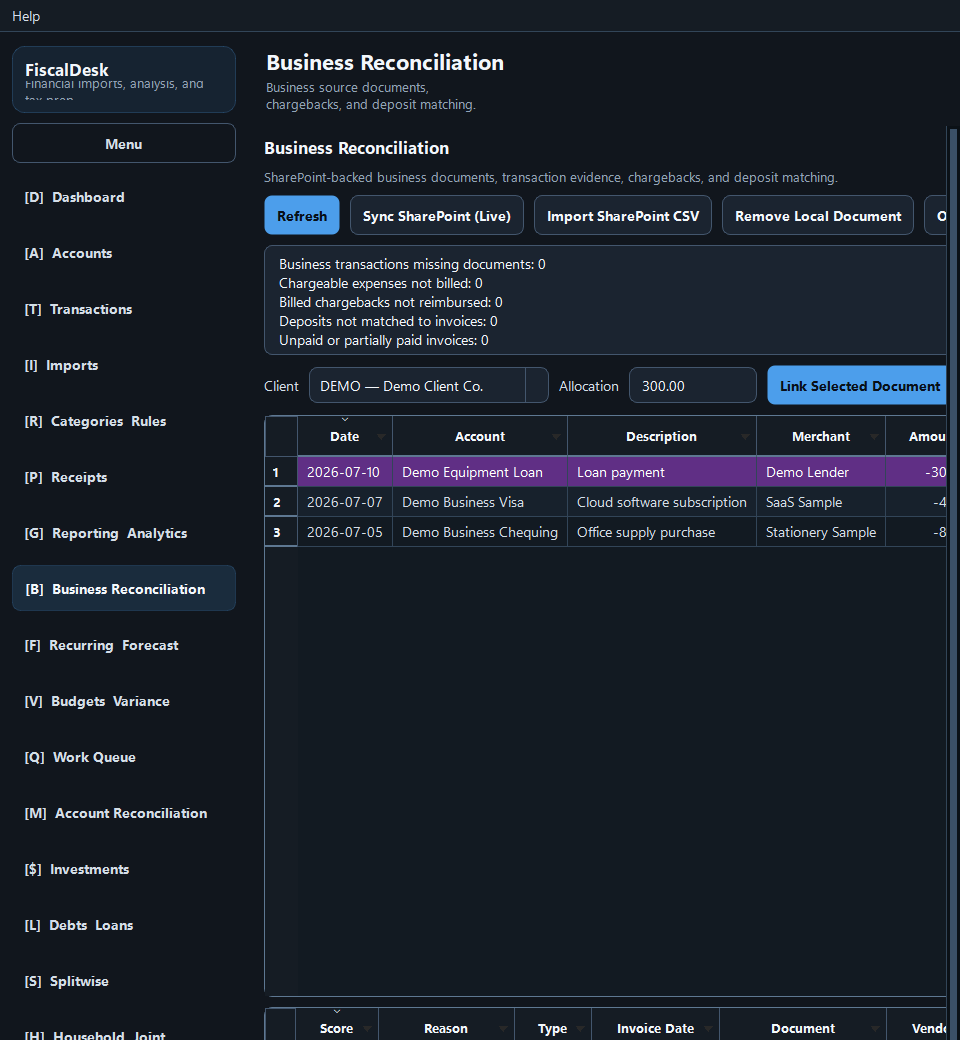Image resolution: width=960 pixels, height=1040 pixels.
Task: Click the Stationery Sample merchant cell
Action: 821,532
